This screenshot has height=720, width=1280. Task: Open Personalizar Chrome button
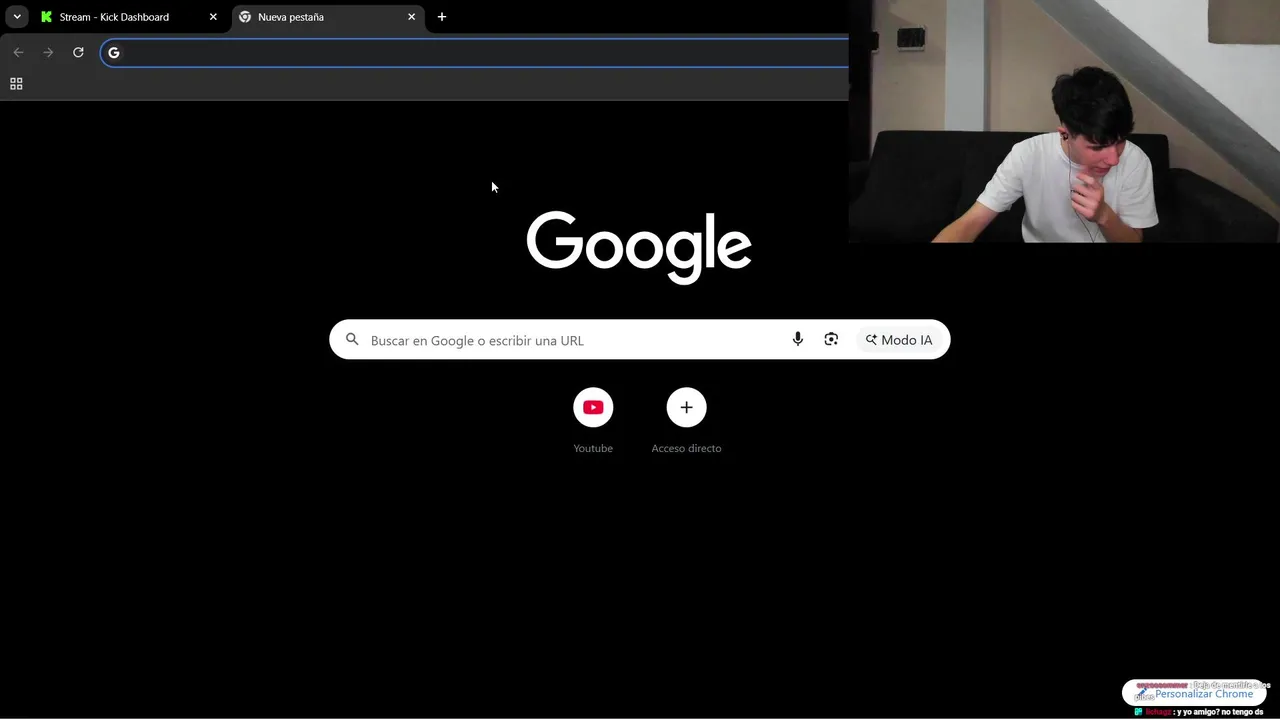tap(1194, 693)
